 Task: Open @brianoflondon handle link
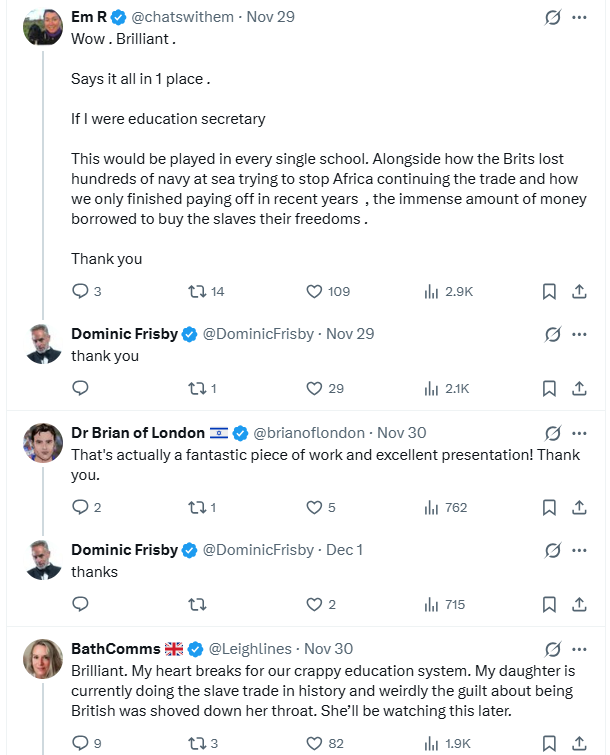[310, 433]
